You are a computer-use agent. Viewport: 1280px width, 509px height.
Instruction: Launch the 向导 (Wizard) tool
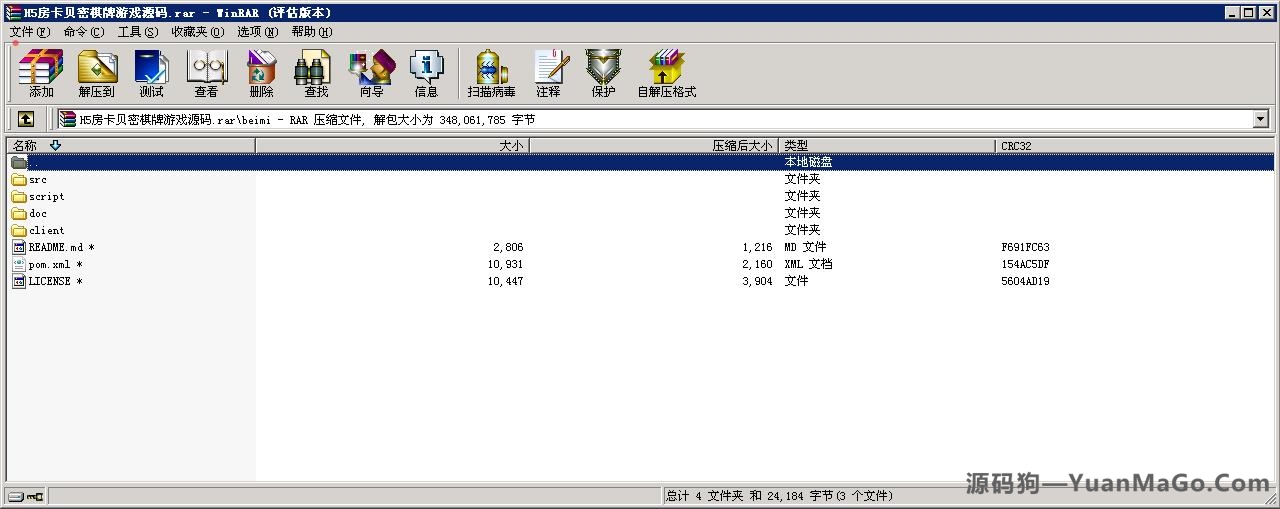(x=371, y=74)
